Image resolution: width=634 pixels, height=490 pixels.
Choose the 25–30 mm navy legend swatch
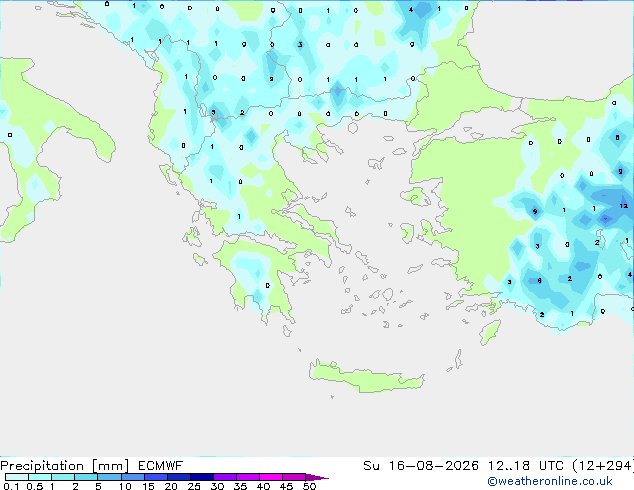202,477
